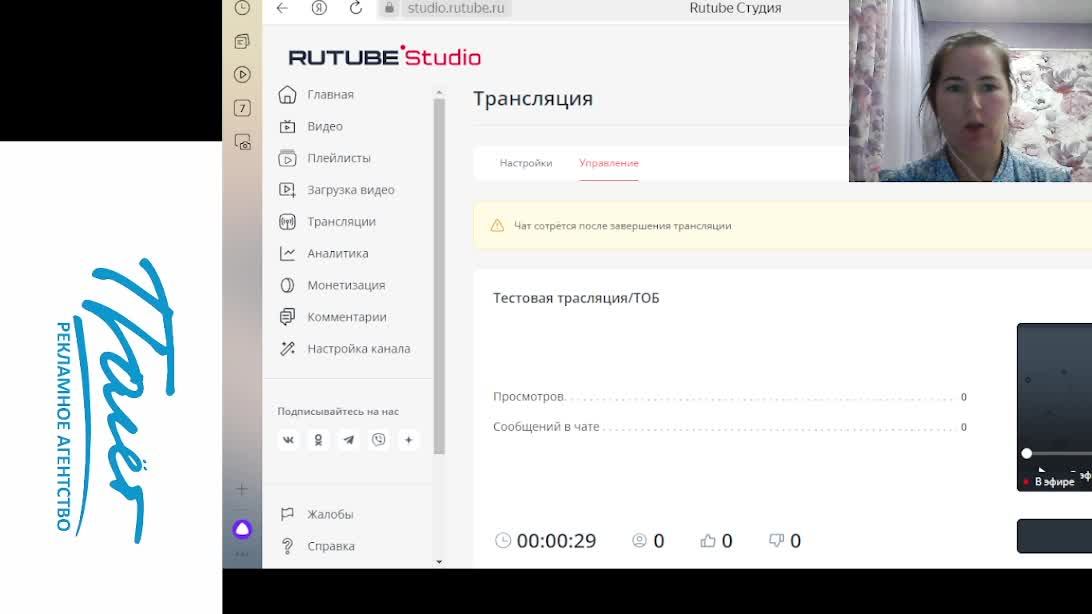This screenshot has height=614, width=1092.
Task: Click the Настройка канала wand icon
Action: (287, 349)
